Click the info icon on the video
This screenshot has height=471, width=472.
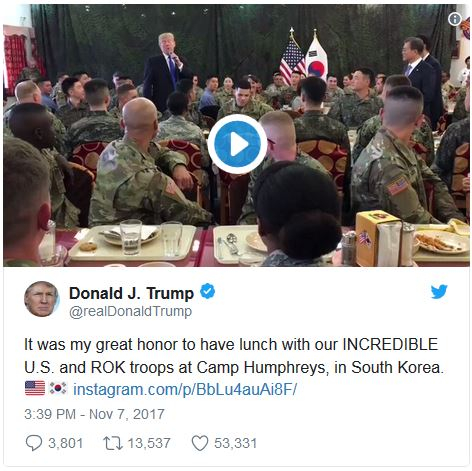coord(455,19)
